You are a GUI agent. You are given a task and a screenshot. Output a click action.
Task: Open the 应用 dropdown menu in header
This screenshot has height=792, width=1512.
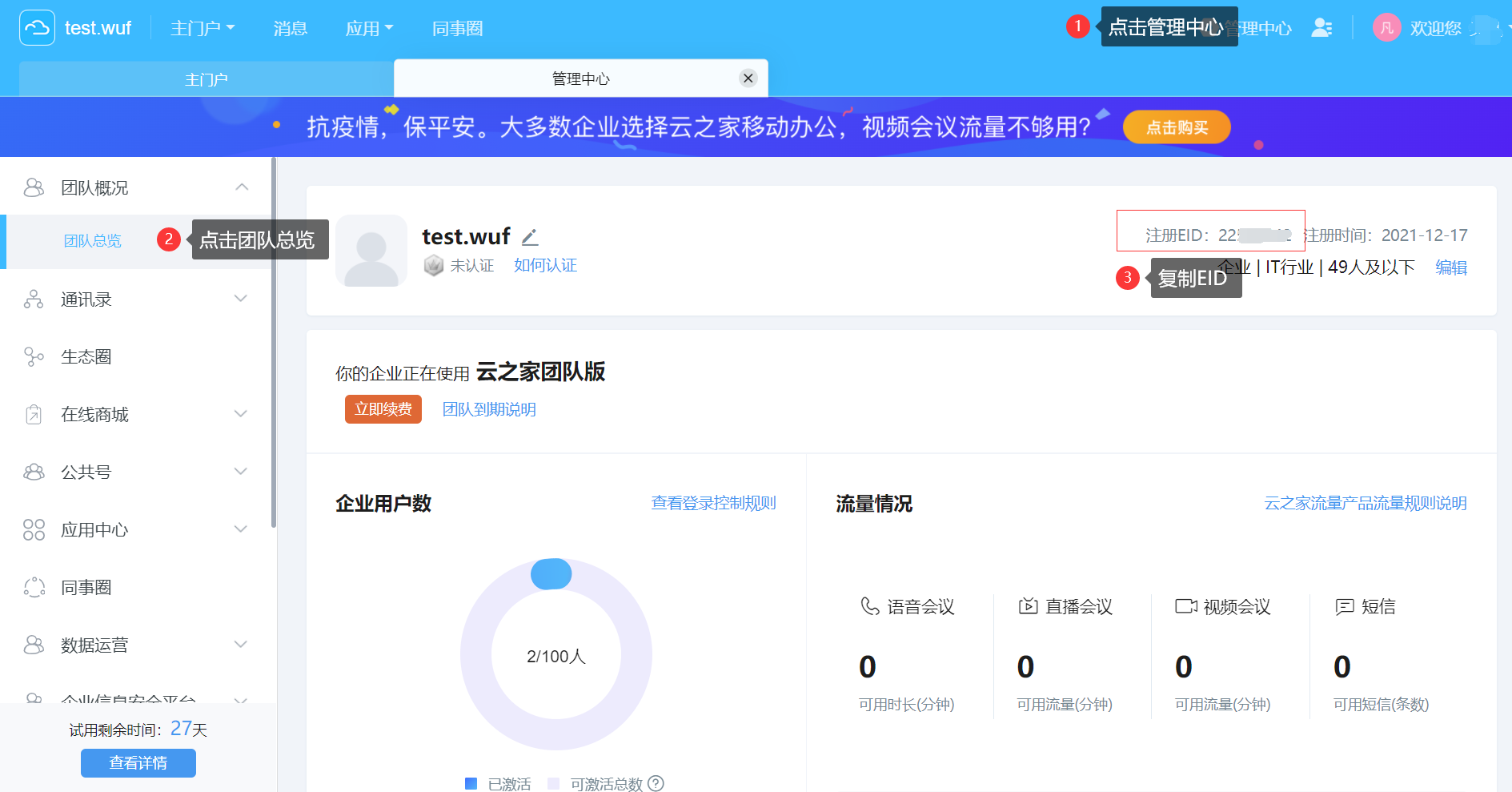pyautogui.click(x=369, y=28)
